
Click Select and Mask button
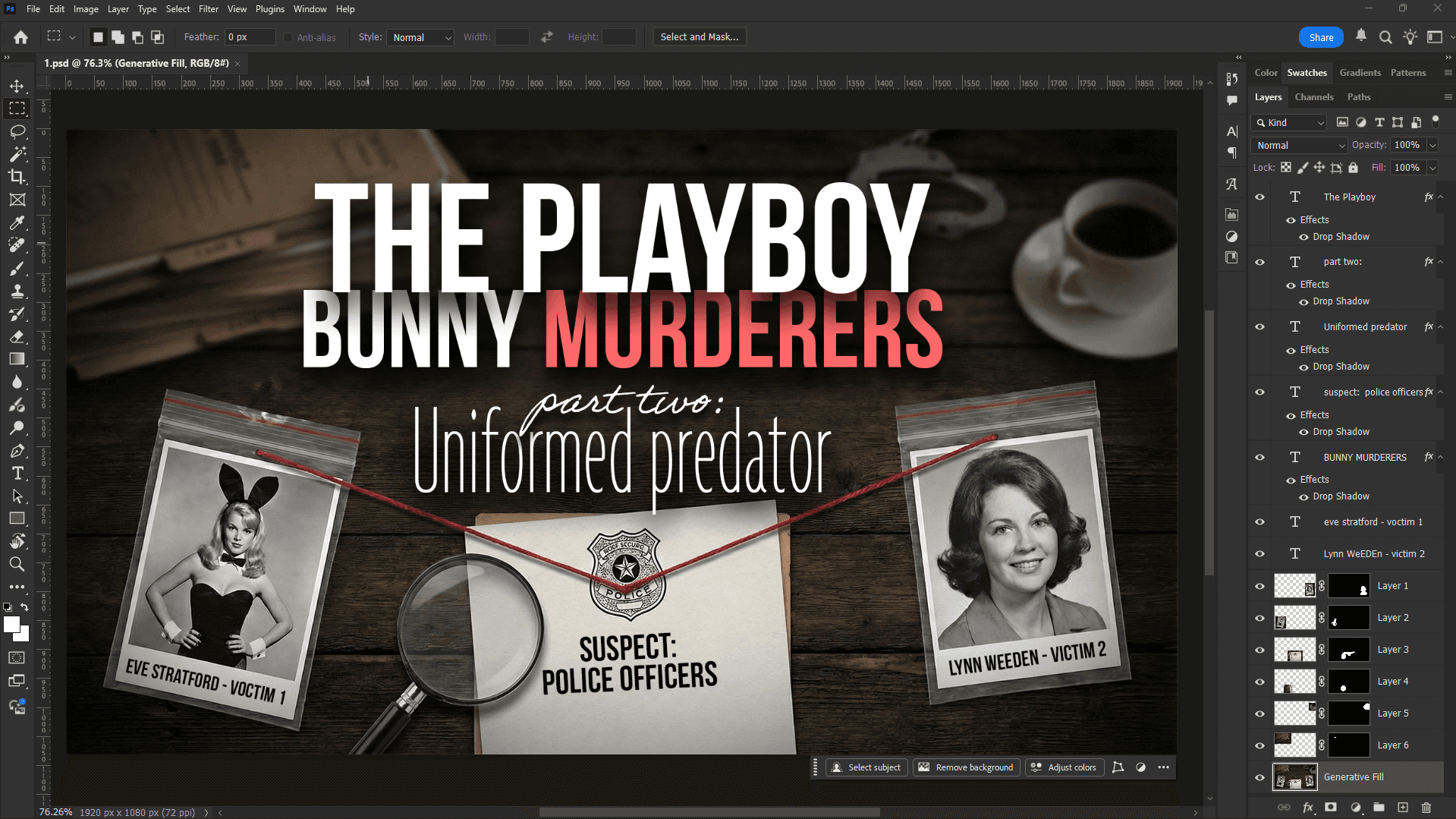pyautogui.click(x=700, y=37)
